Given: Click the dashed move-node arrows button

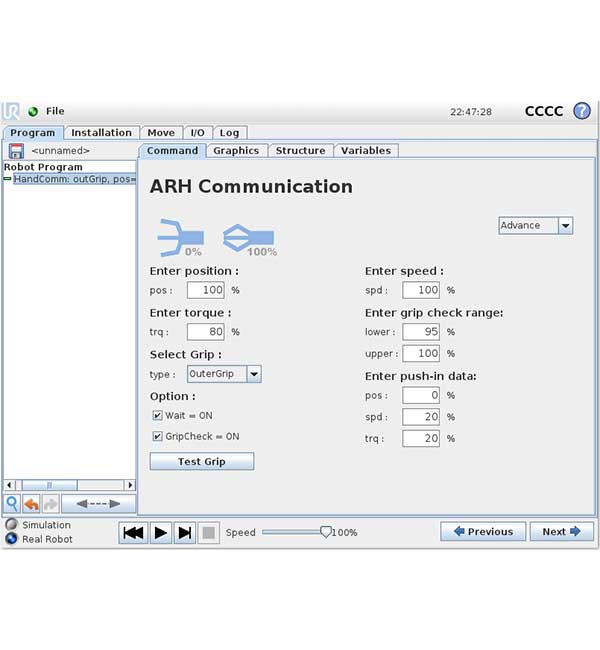Looking at the screenshot, I should click(98, 504).
